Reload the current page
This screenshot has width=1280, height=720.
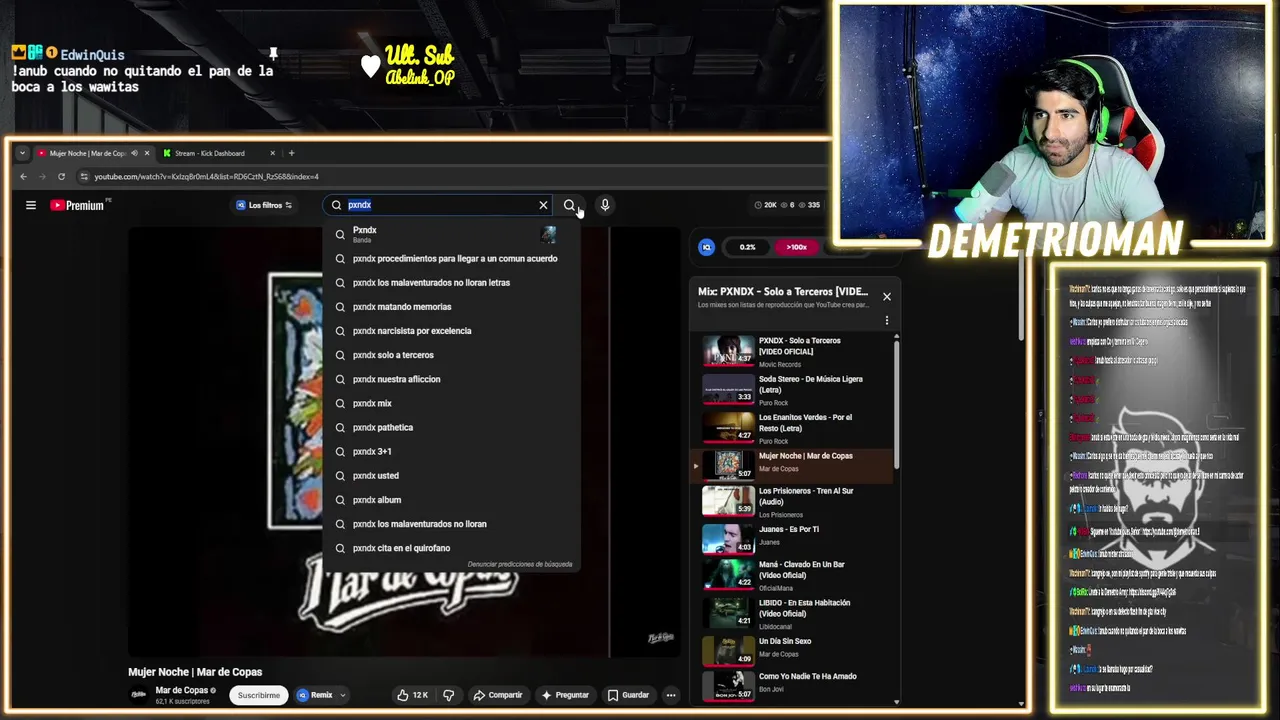point(61,176)
